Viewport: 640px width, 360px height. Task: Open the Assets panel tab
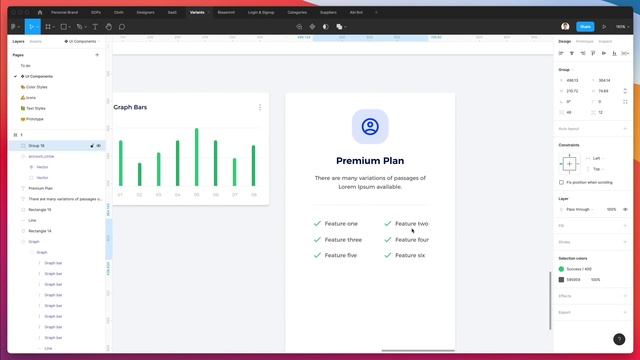[x=36, y=42]
